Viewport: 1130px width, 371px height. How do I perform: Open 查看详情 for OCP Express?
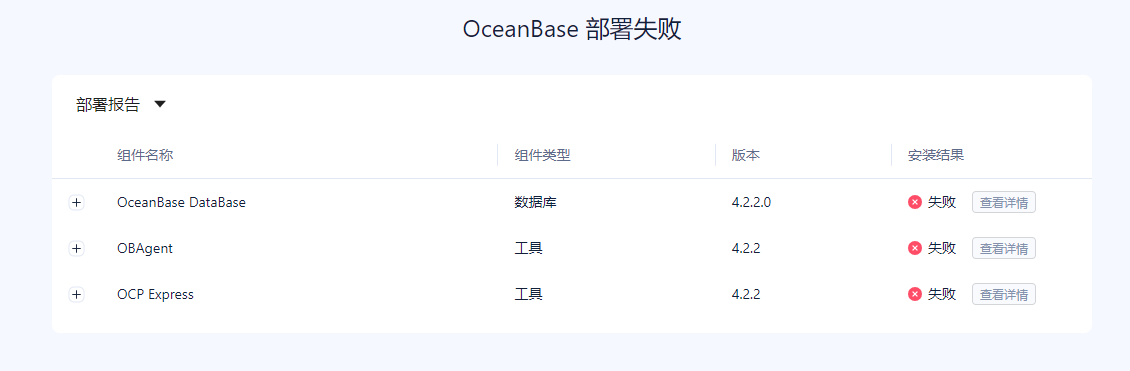1004,294
